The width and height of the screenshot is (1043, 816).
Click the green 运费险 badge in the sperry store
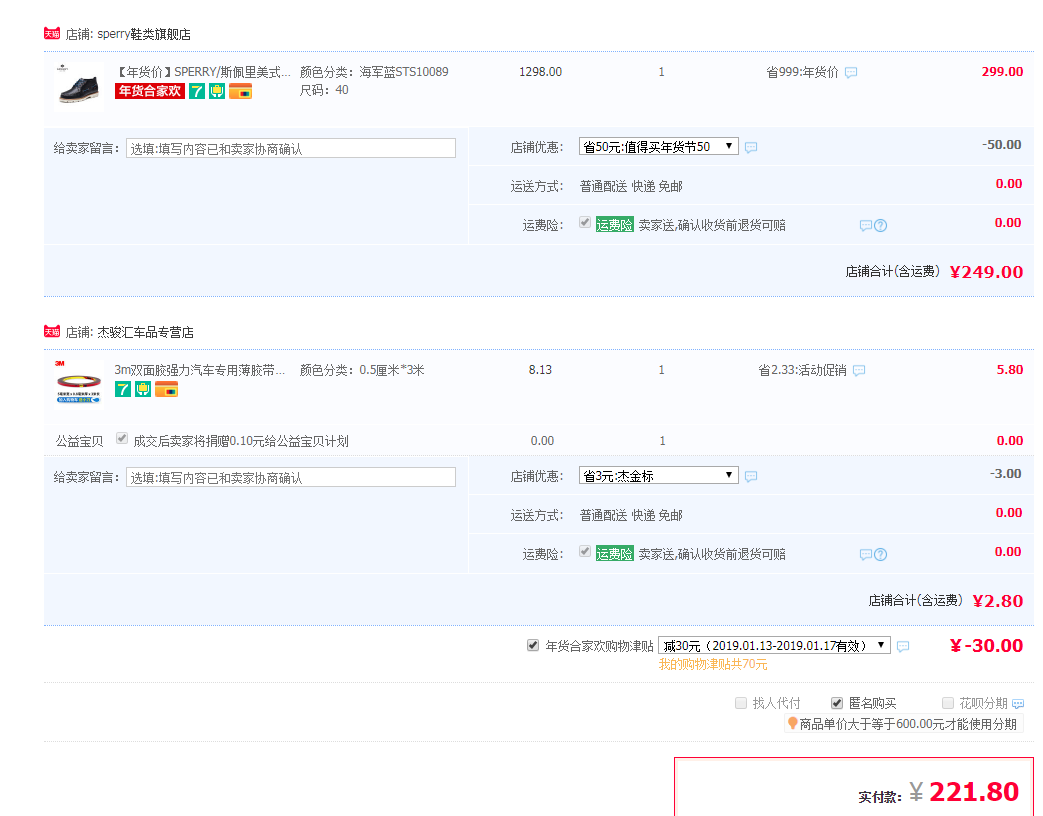(614, 225)
